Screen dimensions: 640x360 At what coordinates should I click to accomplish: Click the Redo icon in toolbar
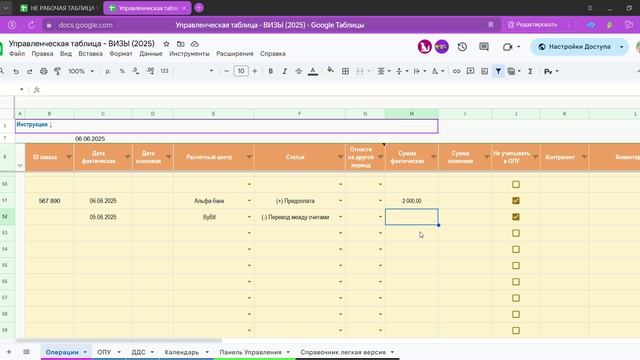pos(29,71)
